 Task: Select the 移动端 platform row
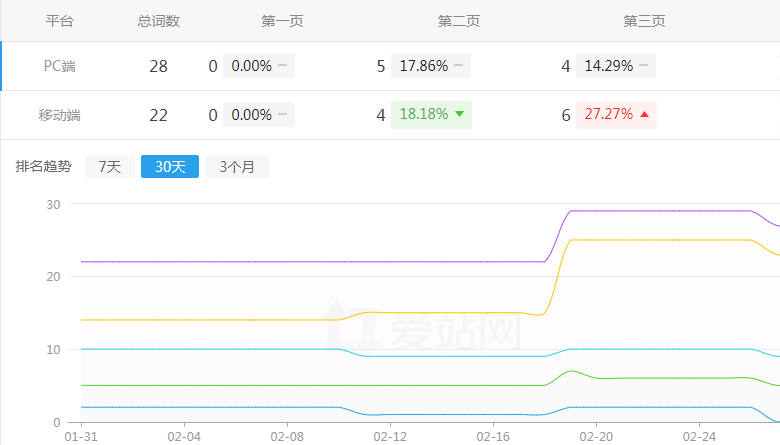coord(60,115)
